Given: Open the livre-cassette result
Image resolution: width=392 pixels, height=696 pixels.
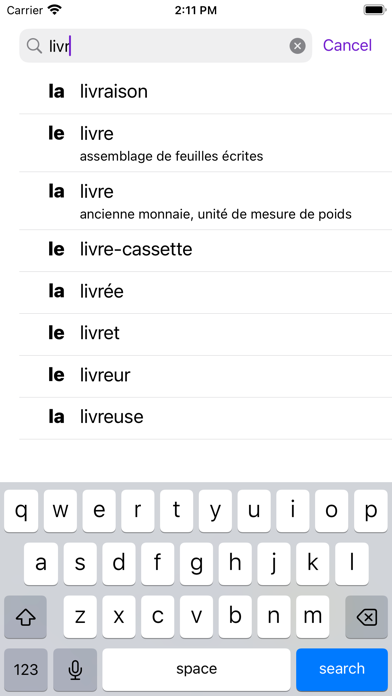Looking at the screenshot, I should point(206,250).
